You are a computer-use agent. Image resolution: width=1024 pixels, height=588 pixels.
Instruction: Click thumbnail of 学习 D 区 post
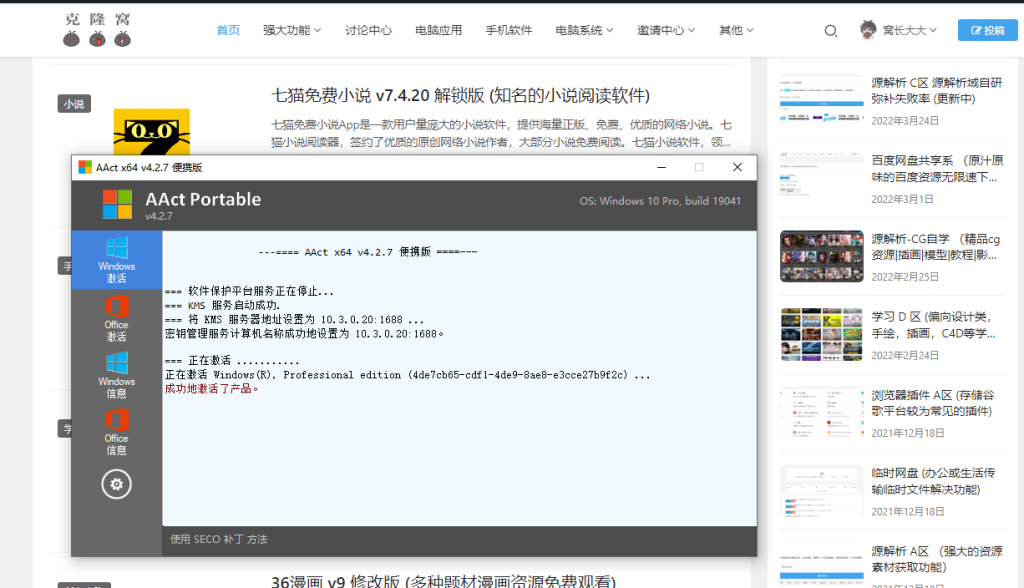[x=822, y=335]
